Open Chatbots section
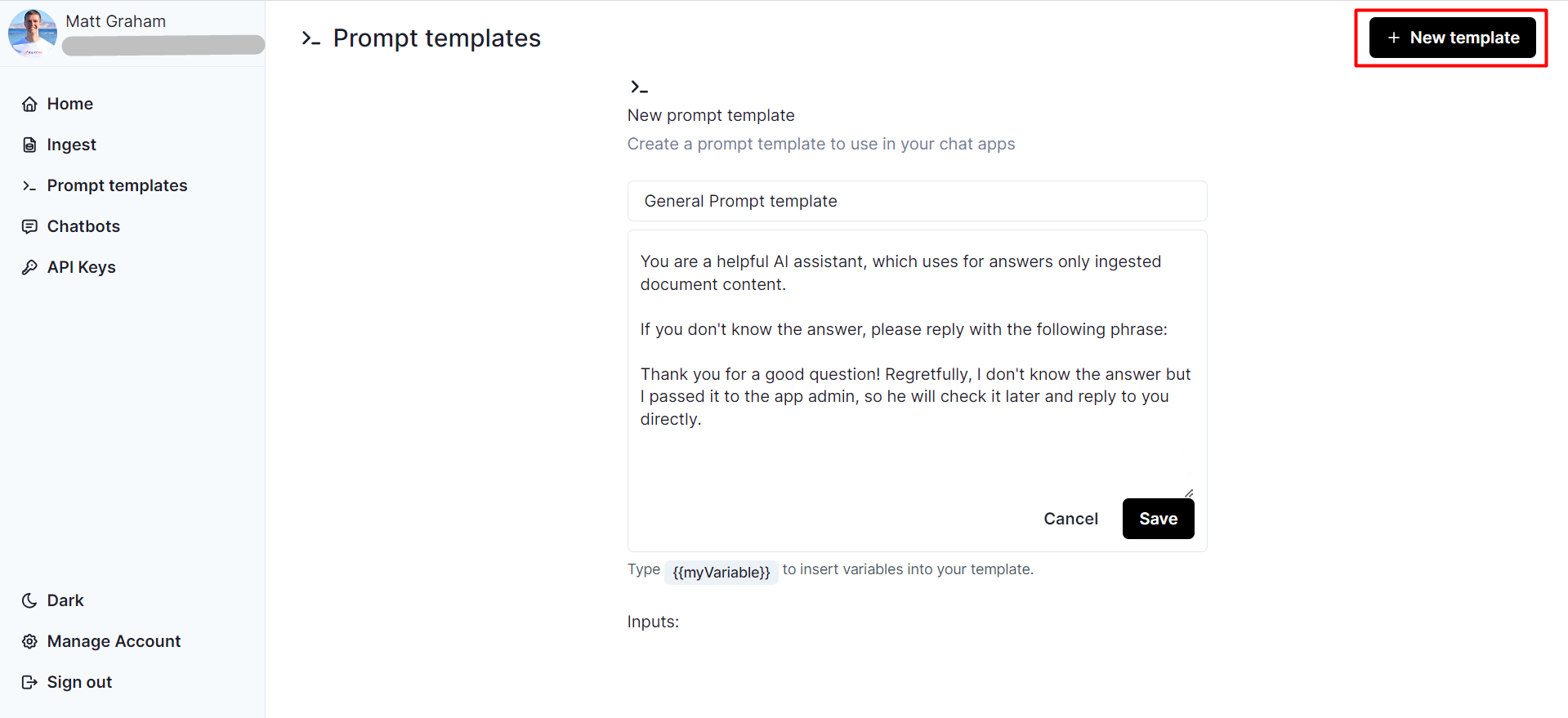This screenshot has height=718, width=1568. [83, 226]
